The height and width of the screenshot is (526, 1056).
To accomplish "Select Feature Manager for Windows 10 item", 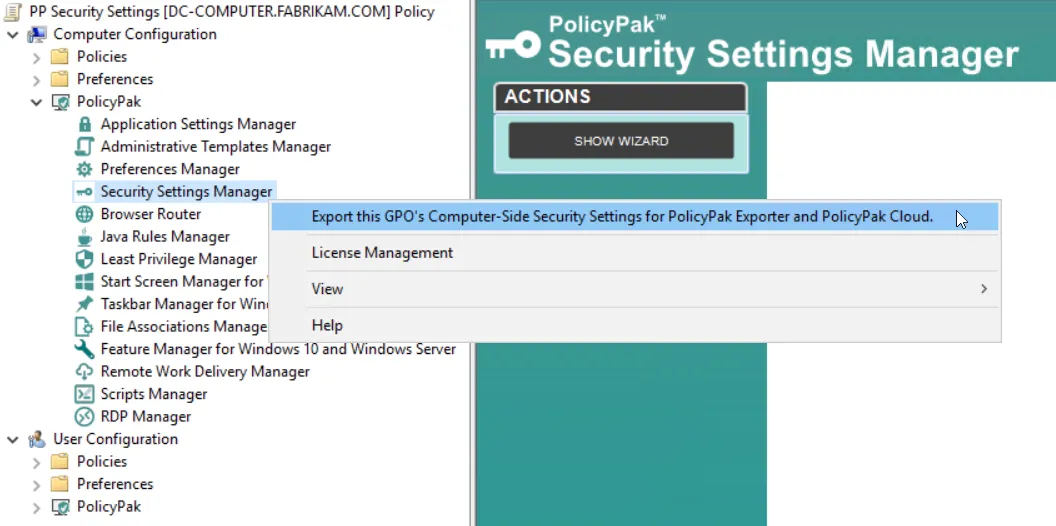I will tap(278, 350).
